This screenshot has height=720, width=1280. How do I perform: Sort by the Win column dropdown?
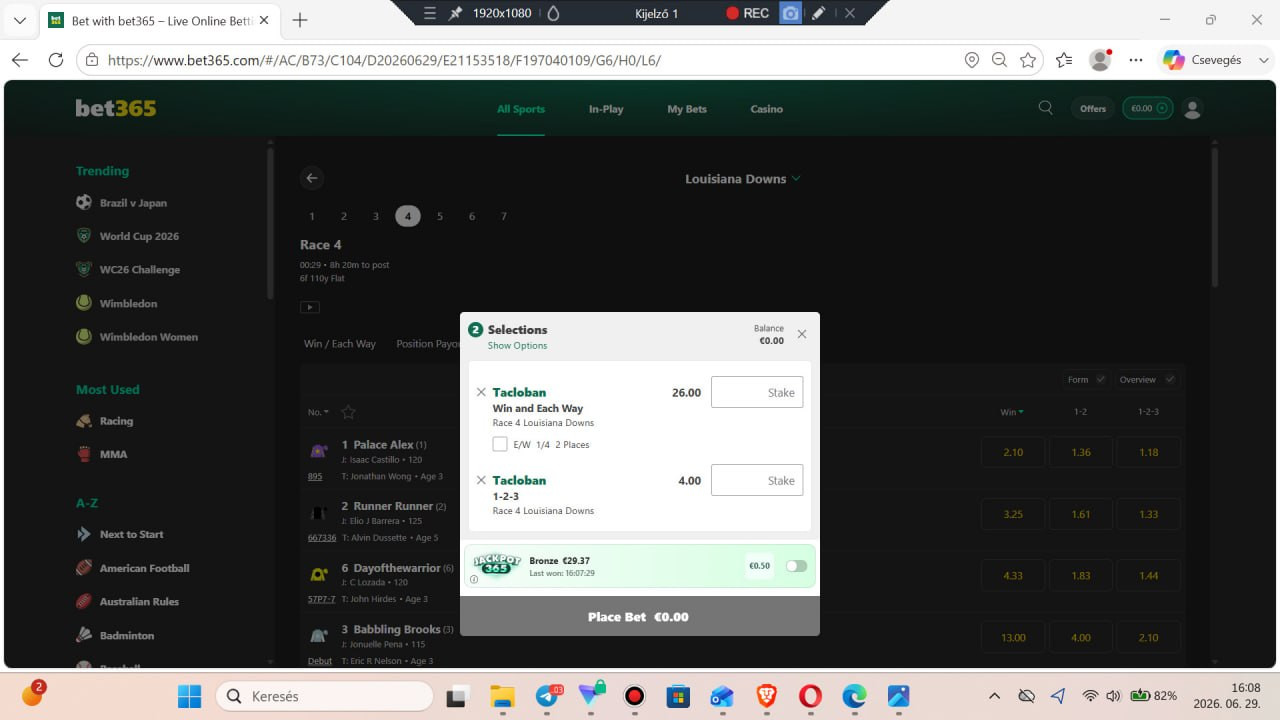tap(1012, 412)
